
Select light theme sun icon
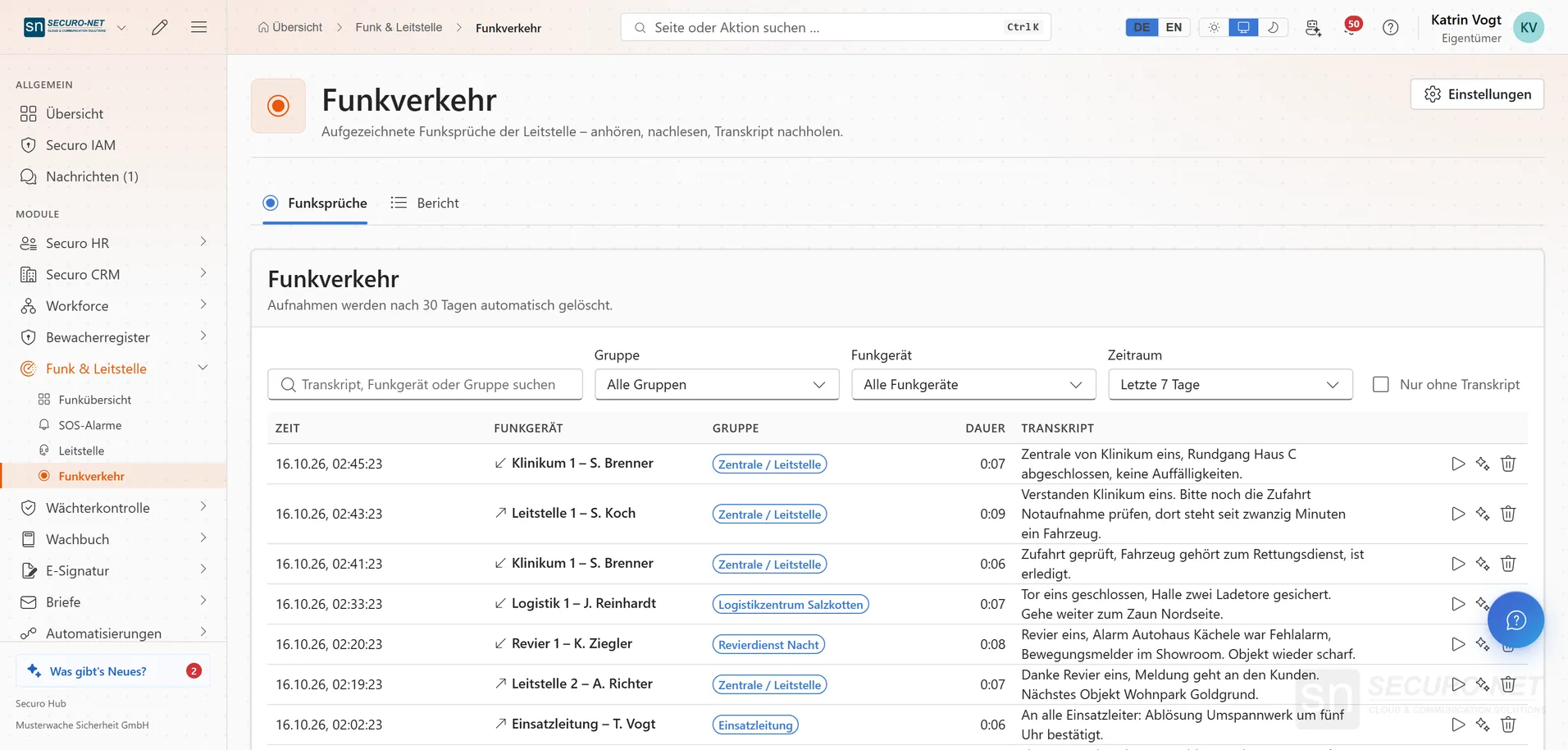tap(1214, 27)
